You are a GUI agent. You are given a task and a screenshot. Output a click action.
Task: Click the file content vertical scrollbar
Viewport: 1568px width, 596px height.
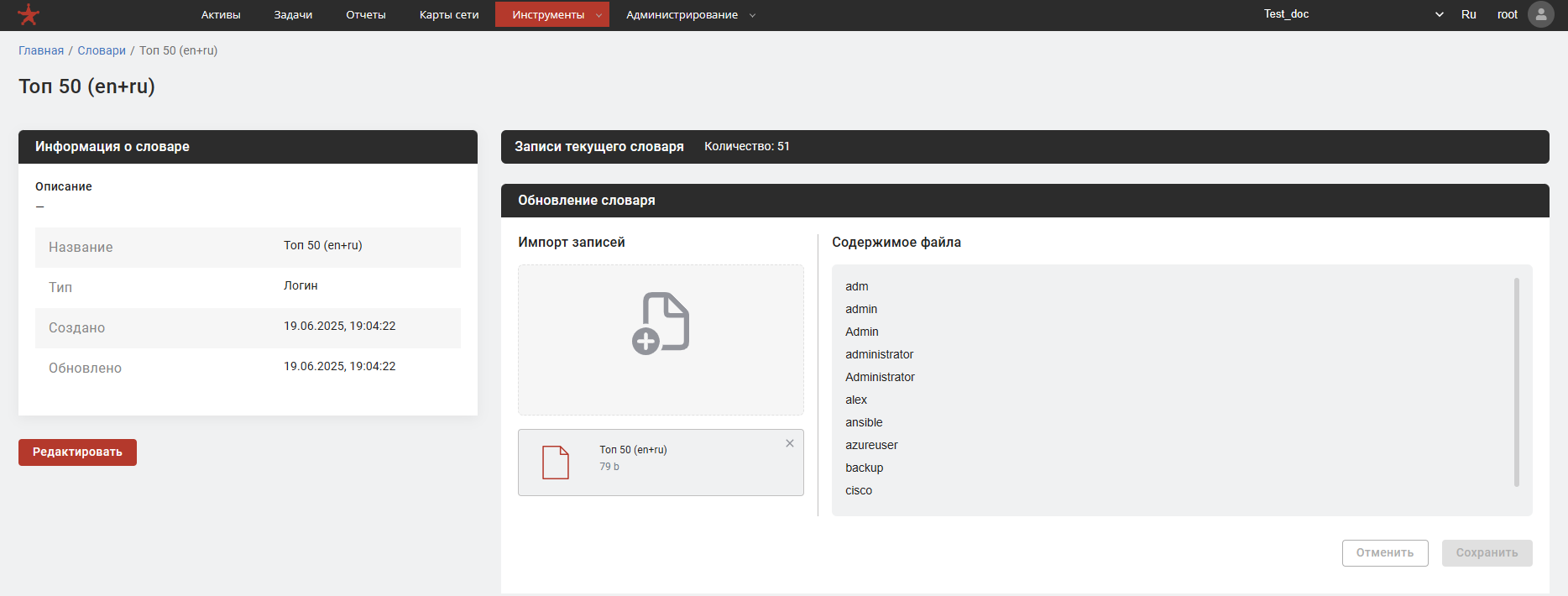point(1516,382)
